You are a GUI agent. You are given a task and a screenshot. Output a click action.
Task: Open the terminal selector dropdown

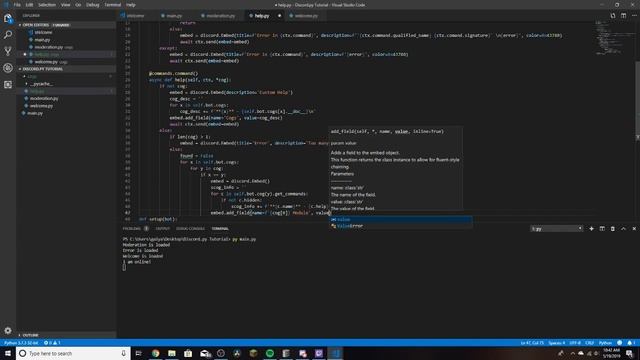(x=556, y=229)
